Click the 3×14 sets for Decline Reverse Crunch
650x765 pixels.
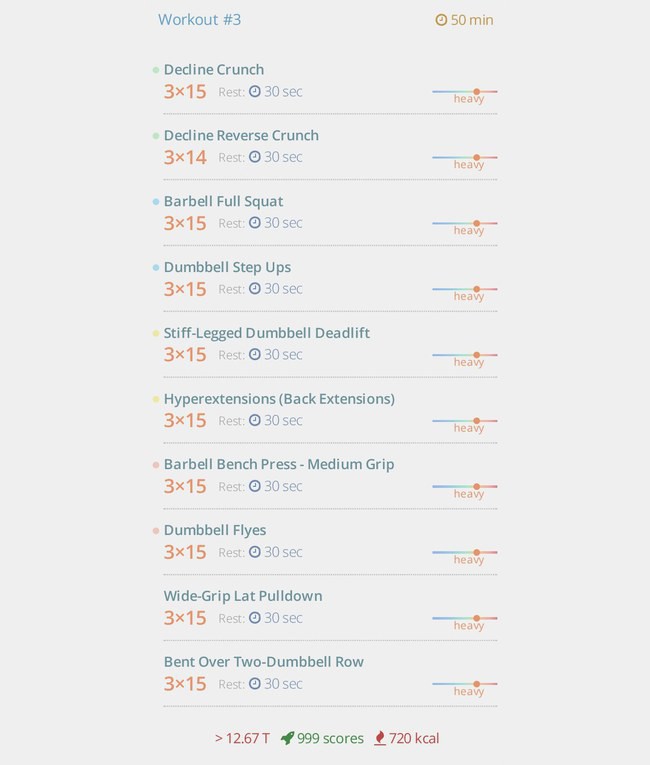click(185, 158)
